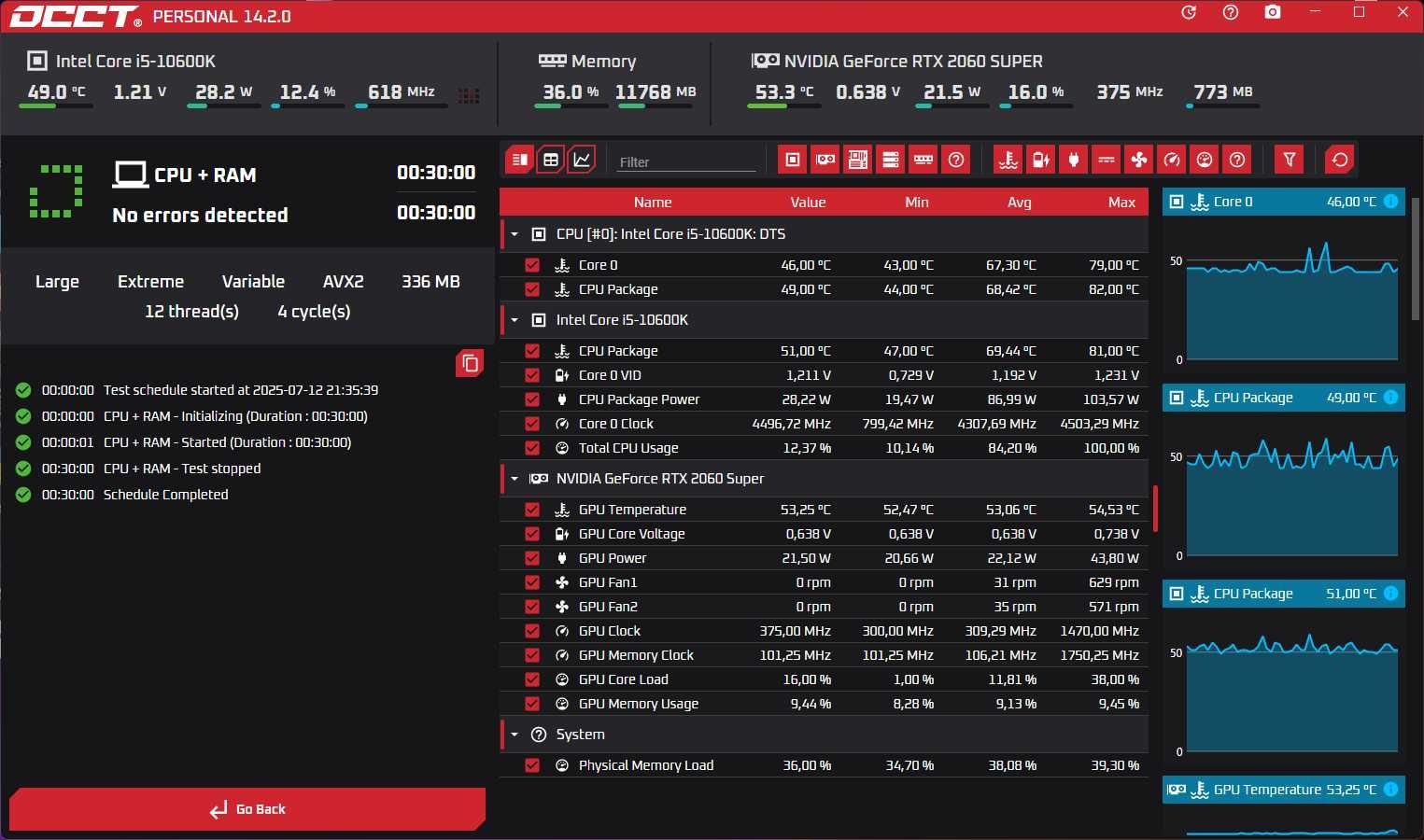
Task: Toggle the fan sensor type filter
Action: coord(1139,160)
